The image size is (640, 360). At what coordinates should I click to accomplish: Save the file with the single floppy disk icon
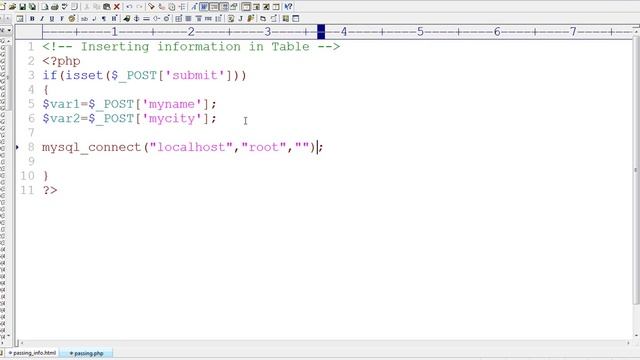tap(22, 7)
